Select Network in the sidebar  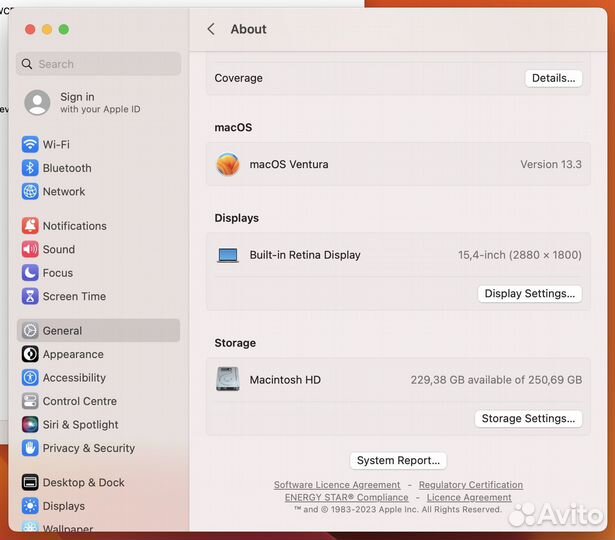(x=98, y=191)
